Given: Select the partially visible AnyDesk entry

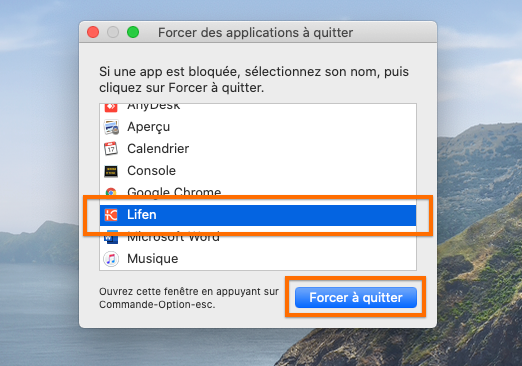Looking at the screenshot, I should point(258,109).
